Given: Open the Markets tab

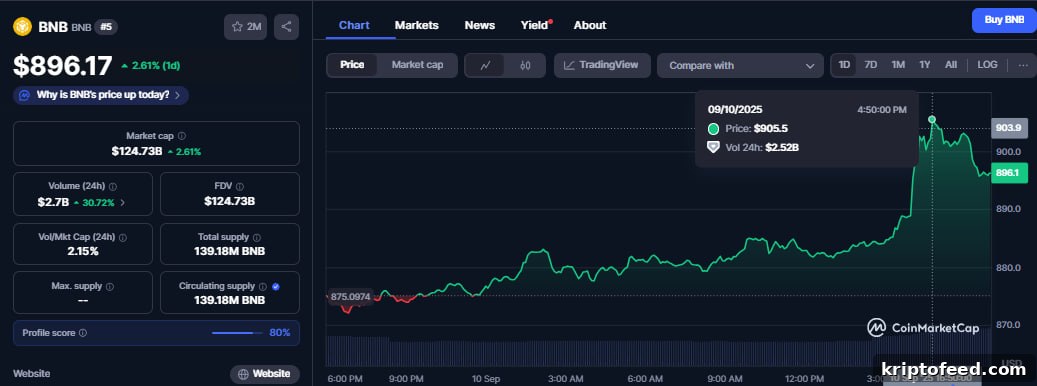Looking at the screenshot, I should 417,25.
